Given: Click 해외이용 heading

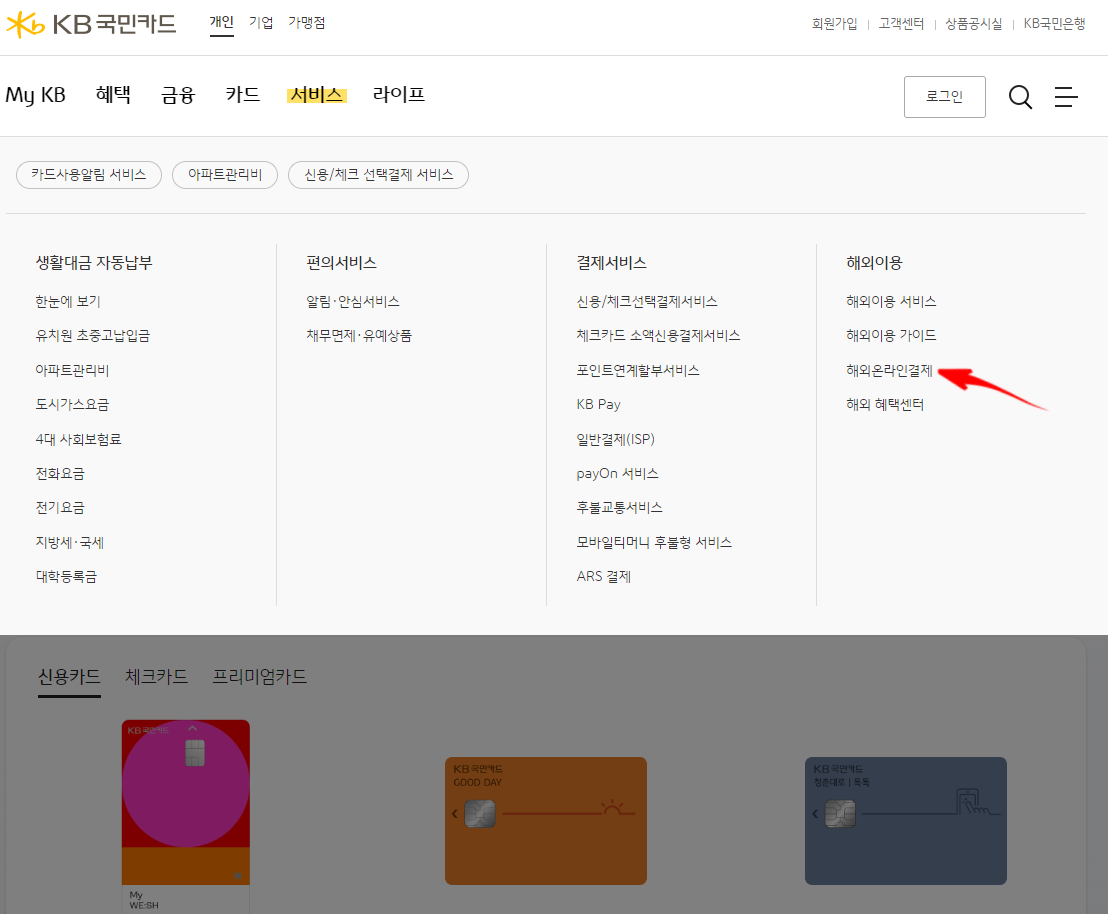Looking at the screenshot, I should coord(874,263).
